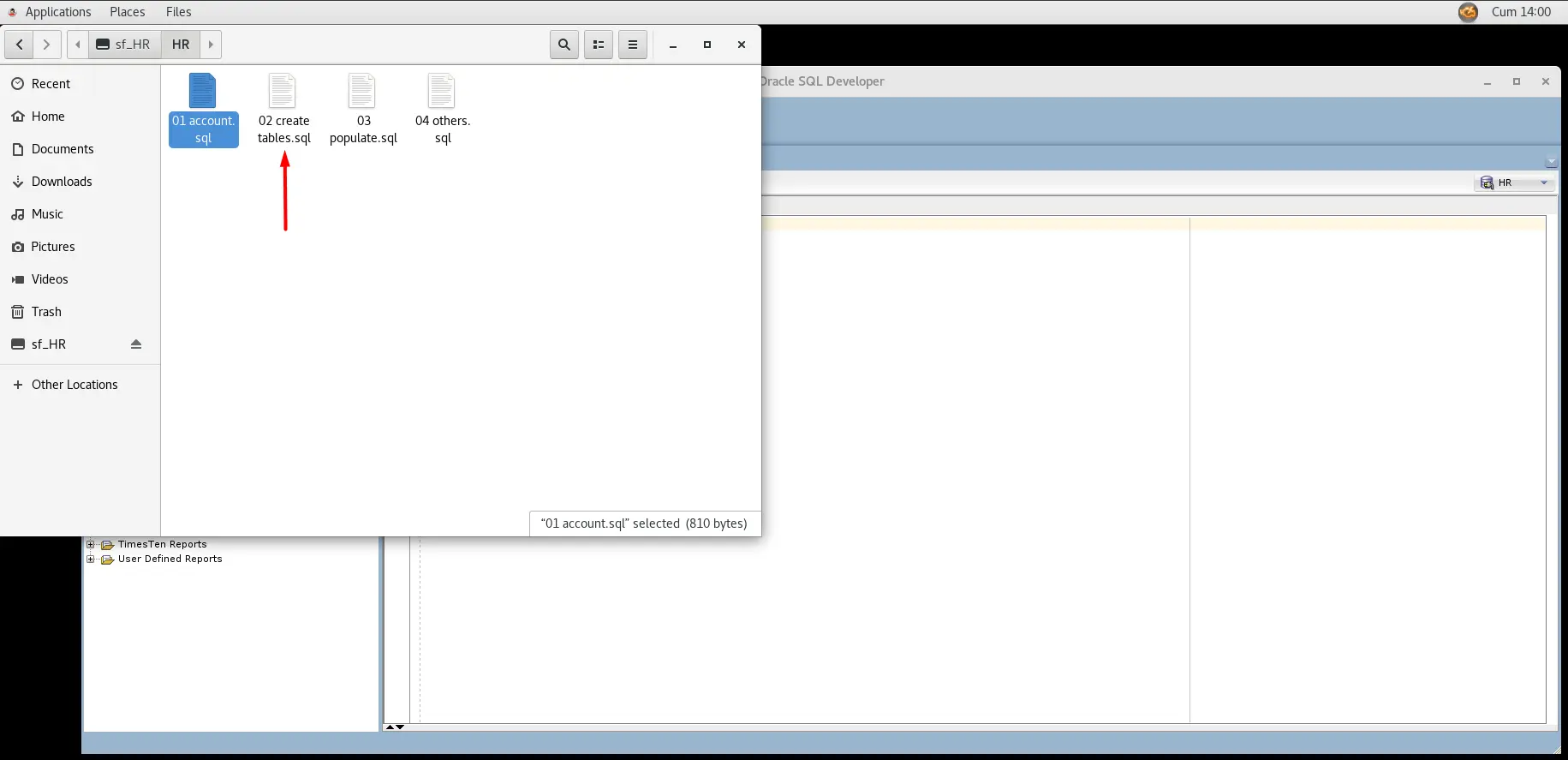This screenshot has width=1568, height=760.
Task: Open Downloads in the sidebar
Action: (62, 182)
